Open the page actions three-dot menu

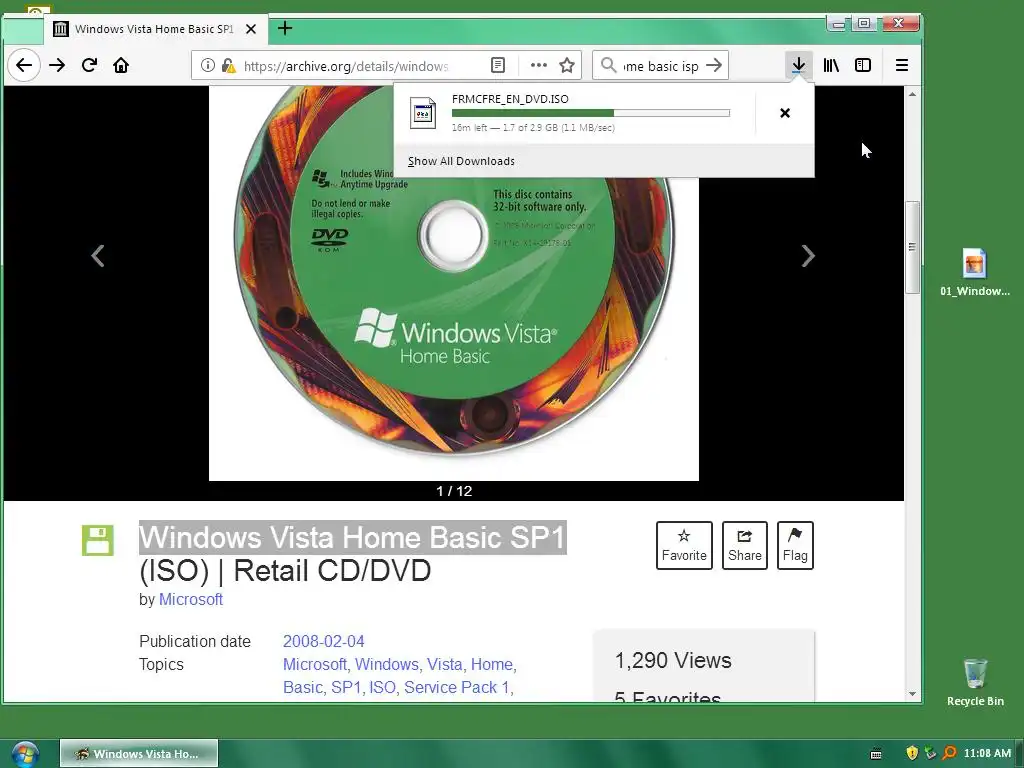pyautogui.click(x=539, y=65)
